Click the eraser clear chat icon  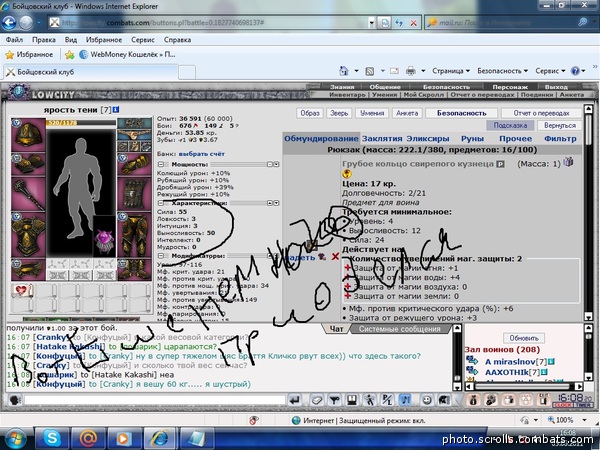[317, 400]
